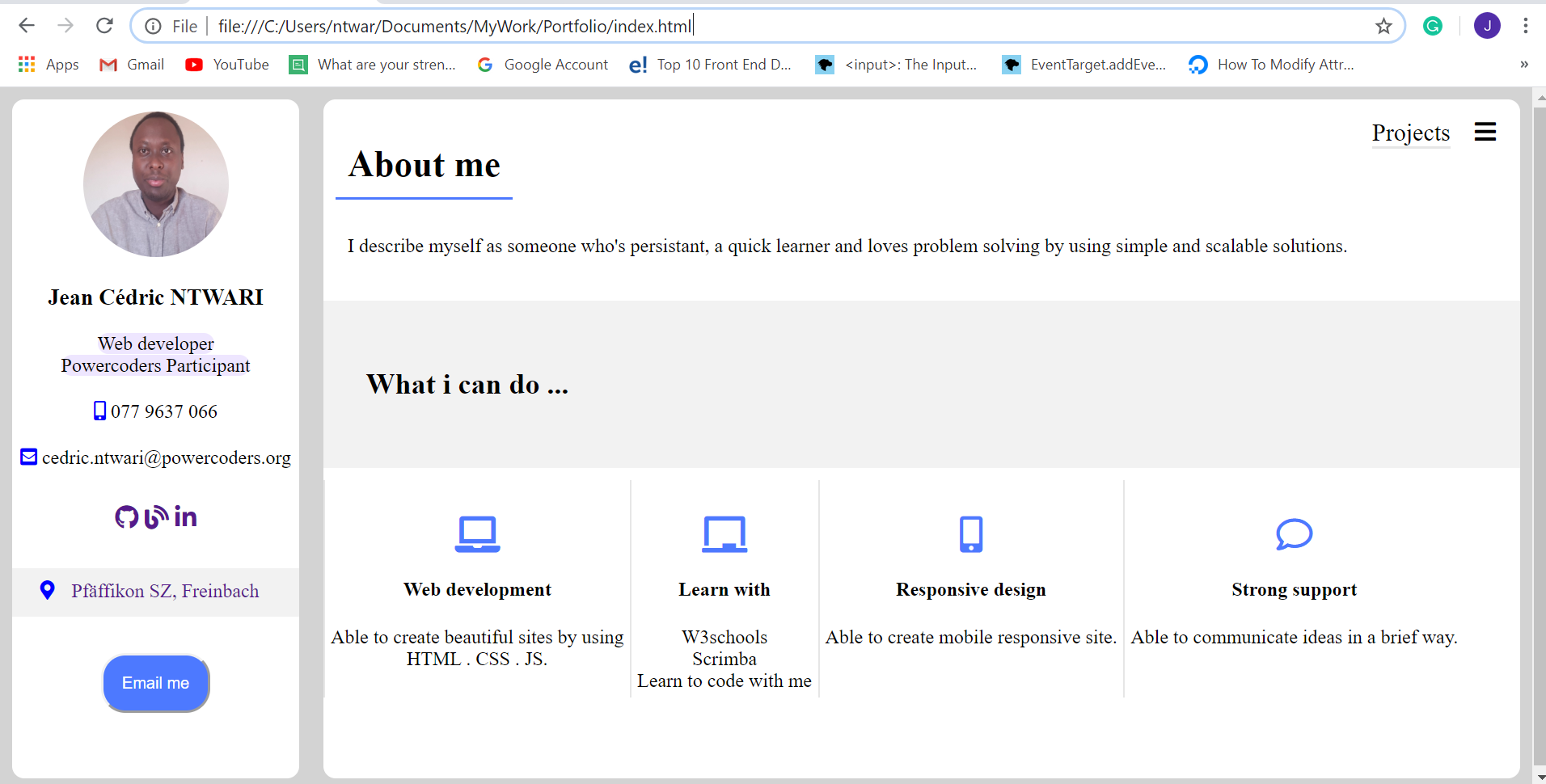
Task: Open the Chrome profile avatar menu
Action: pyautogui.click(x=1487, y=27)
